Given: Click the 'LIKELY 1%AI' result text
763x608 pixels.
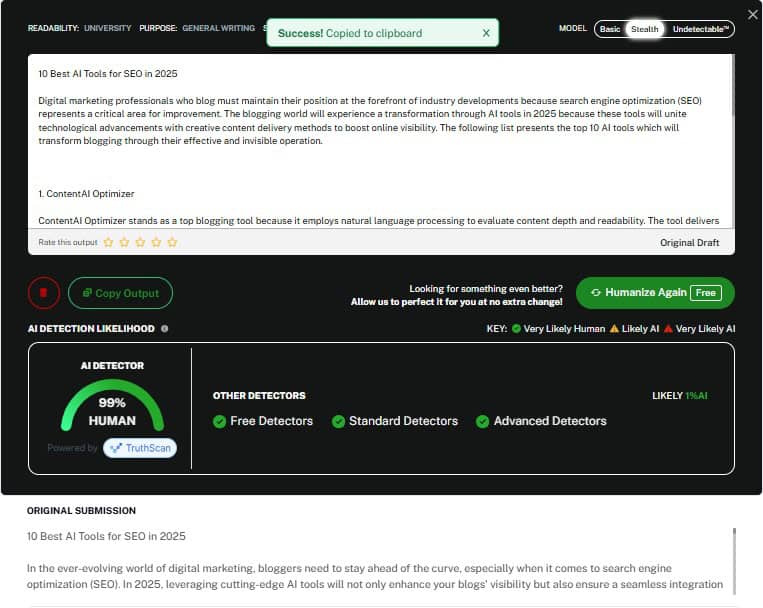Looking at the screenshot, I should click(679, 396).
